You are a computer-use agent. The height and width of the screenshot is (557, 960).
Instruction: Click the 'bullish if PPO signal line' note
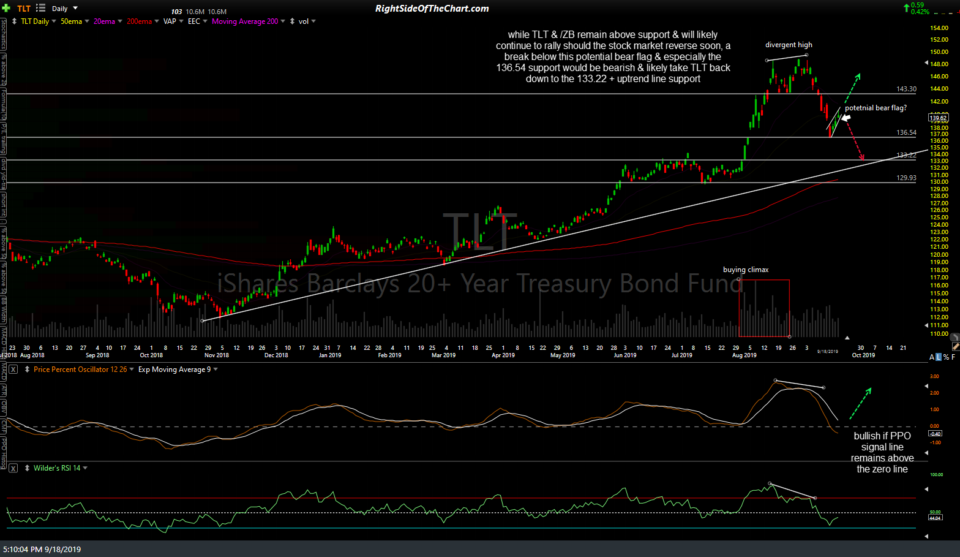pyautogui.click(x=882, y=453)
